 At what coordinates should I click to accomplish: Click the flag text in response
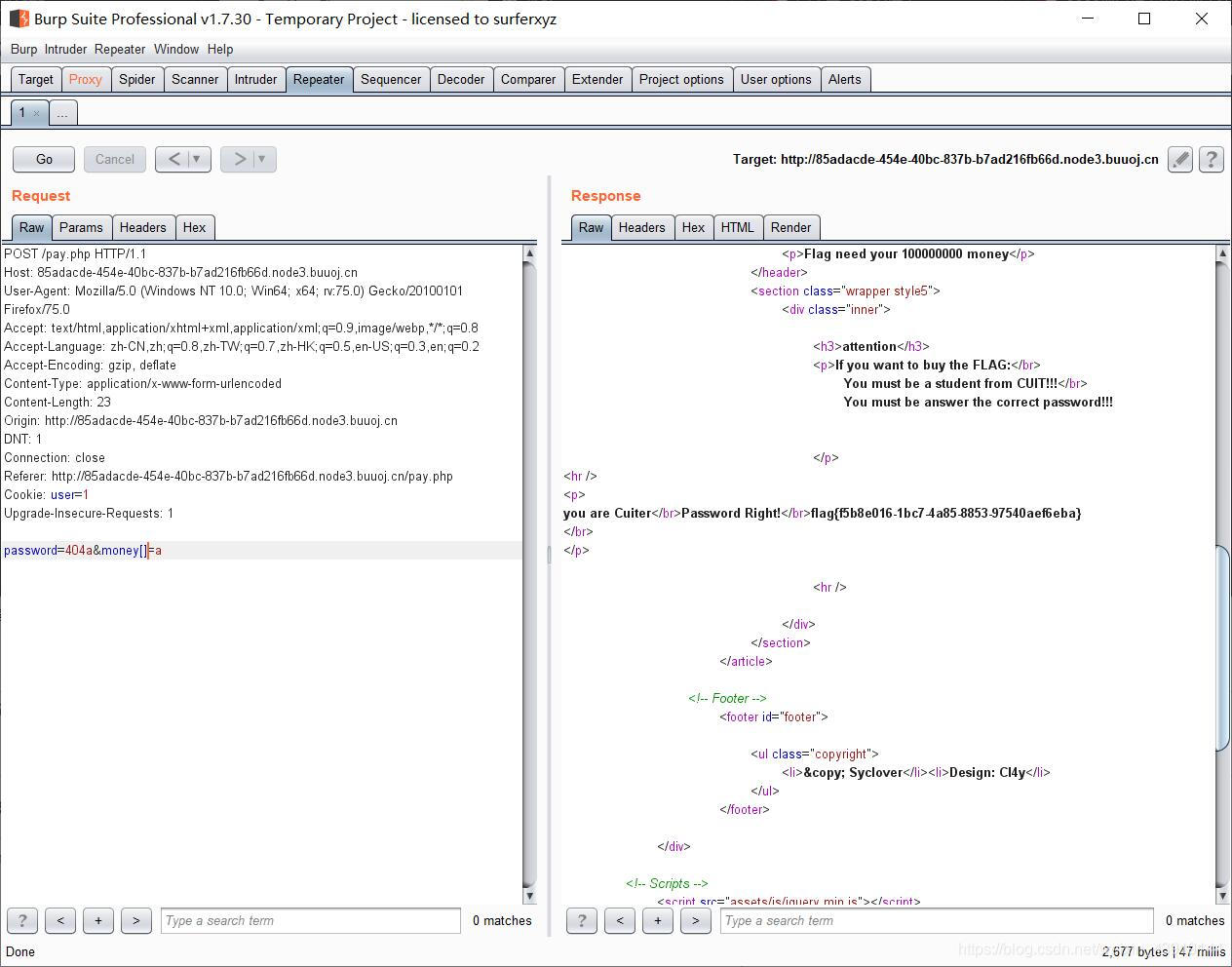click(x=946, y=513)
